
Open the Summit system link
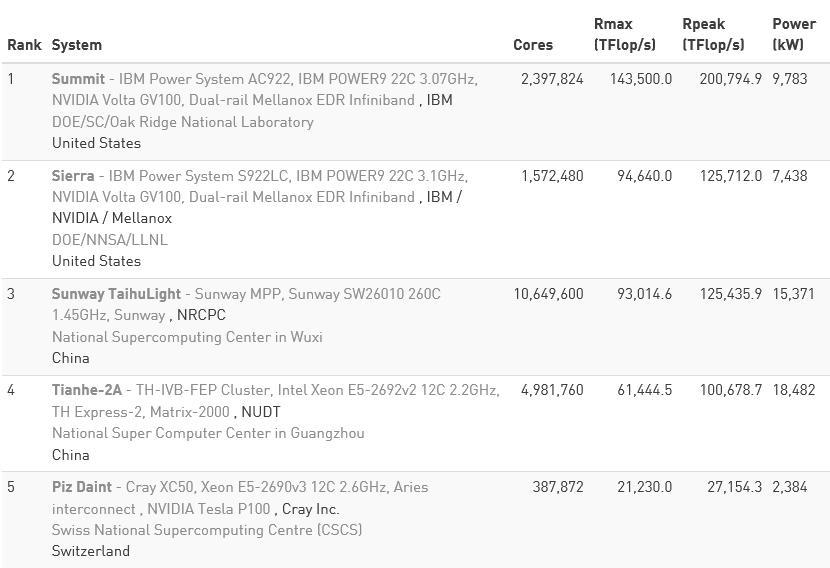point(78,79)
